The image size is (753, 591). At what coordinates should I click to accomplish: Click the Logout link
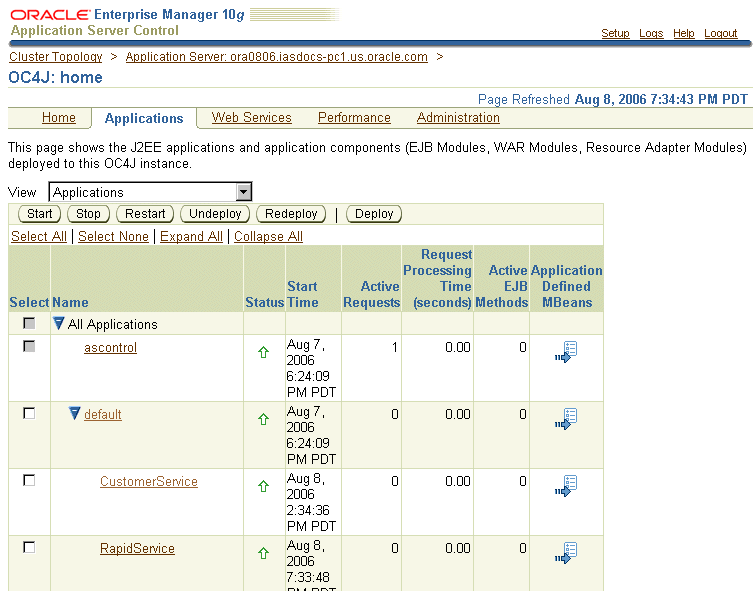[x=720, y=33]
